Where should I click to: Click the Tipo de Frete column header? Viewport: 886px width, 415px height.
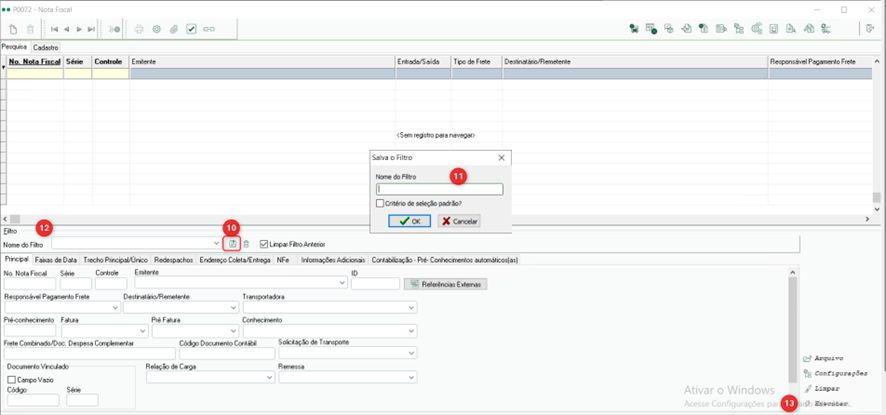pos(477,60)
